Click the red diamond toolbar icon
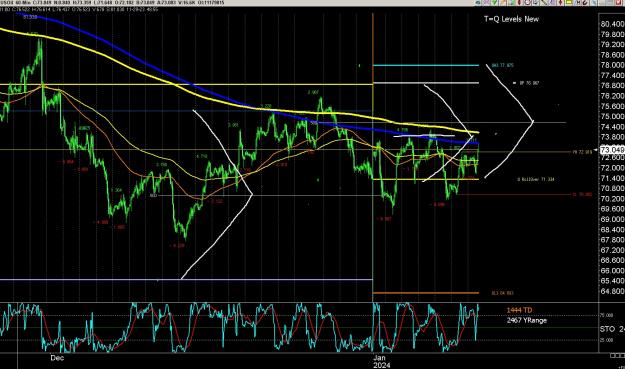 click(560, 2)
